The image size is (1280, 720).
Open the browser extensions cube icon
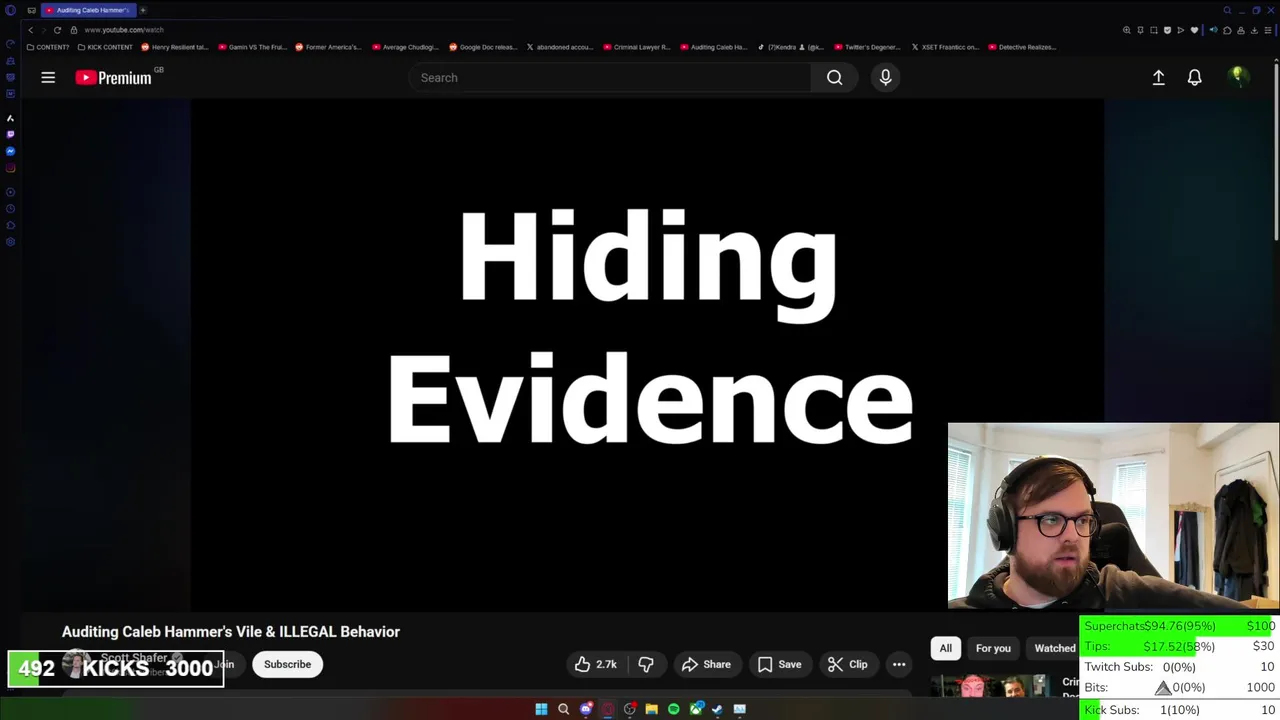(1227, 30)
